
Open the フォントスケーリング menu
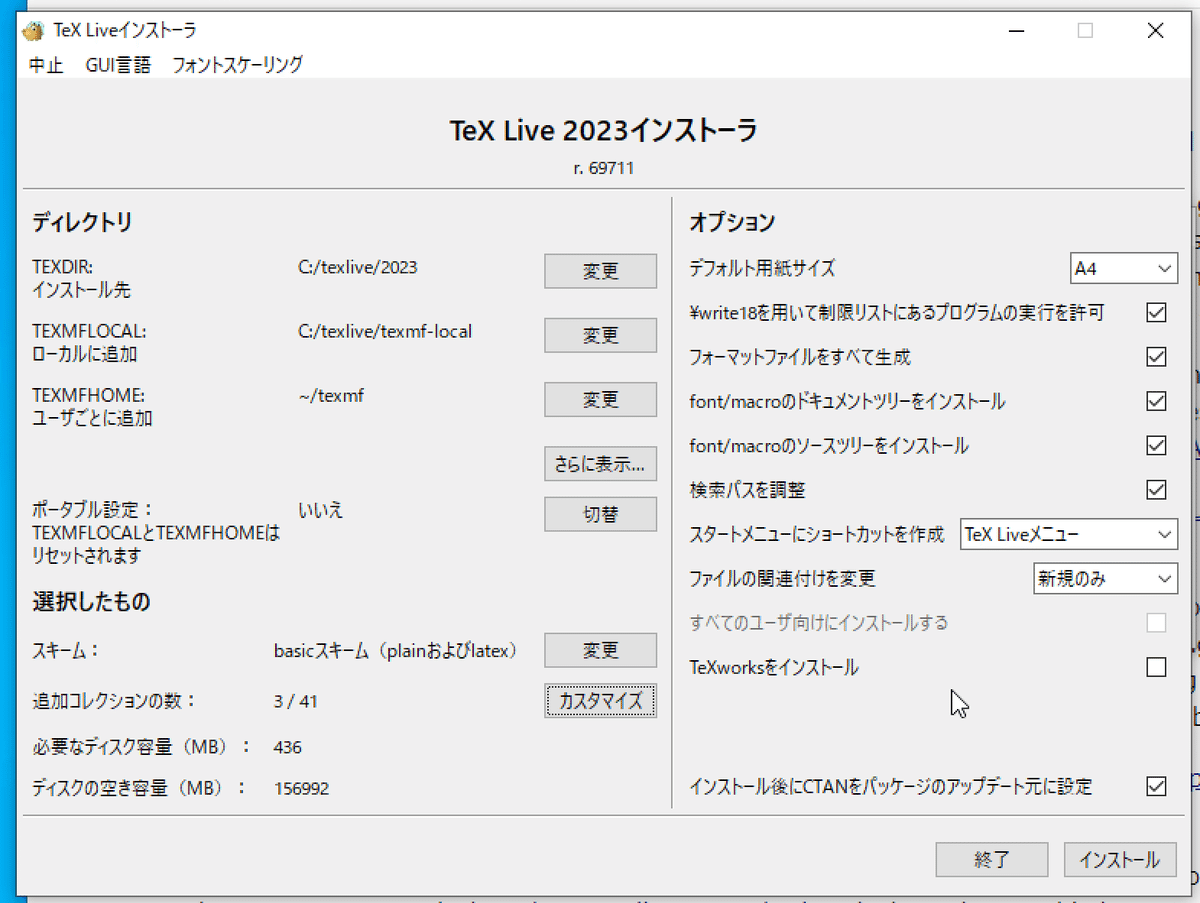[x=237, y=65]
